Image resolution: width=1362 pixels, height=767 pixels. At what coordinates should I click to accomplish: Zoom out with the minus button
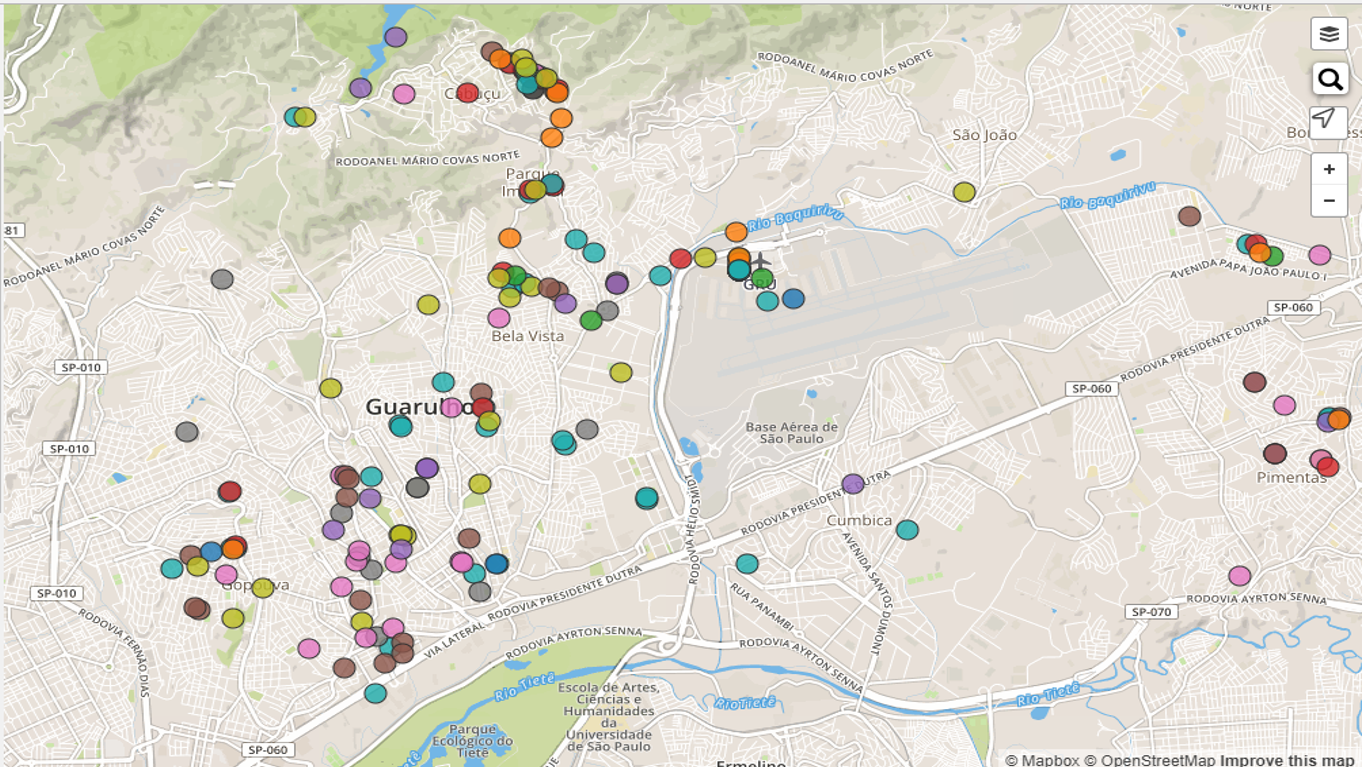click(1328, 200)
